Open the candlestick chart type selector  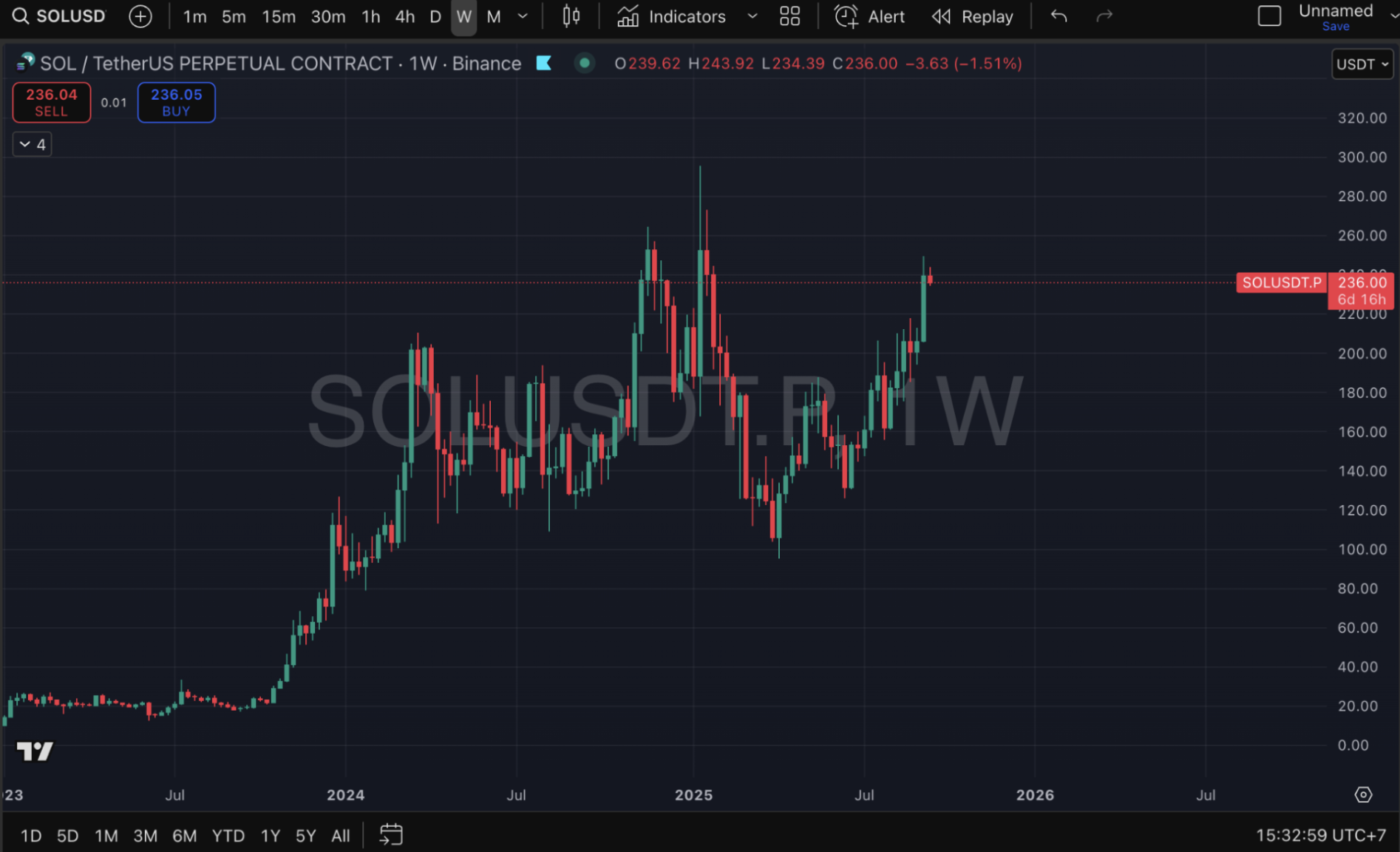coord(571,16)
